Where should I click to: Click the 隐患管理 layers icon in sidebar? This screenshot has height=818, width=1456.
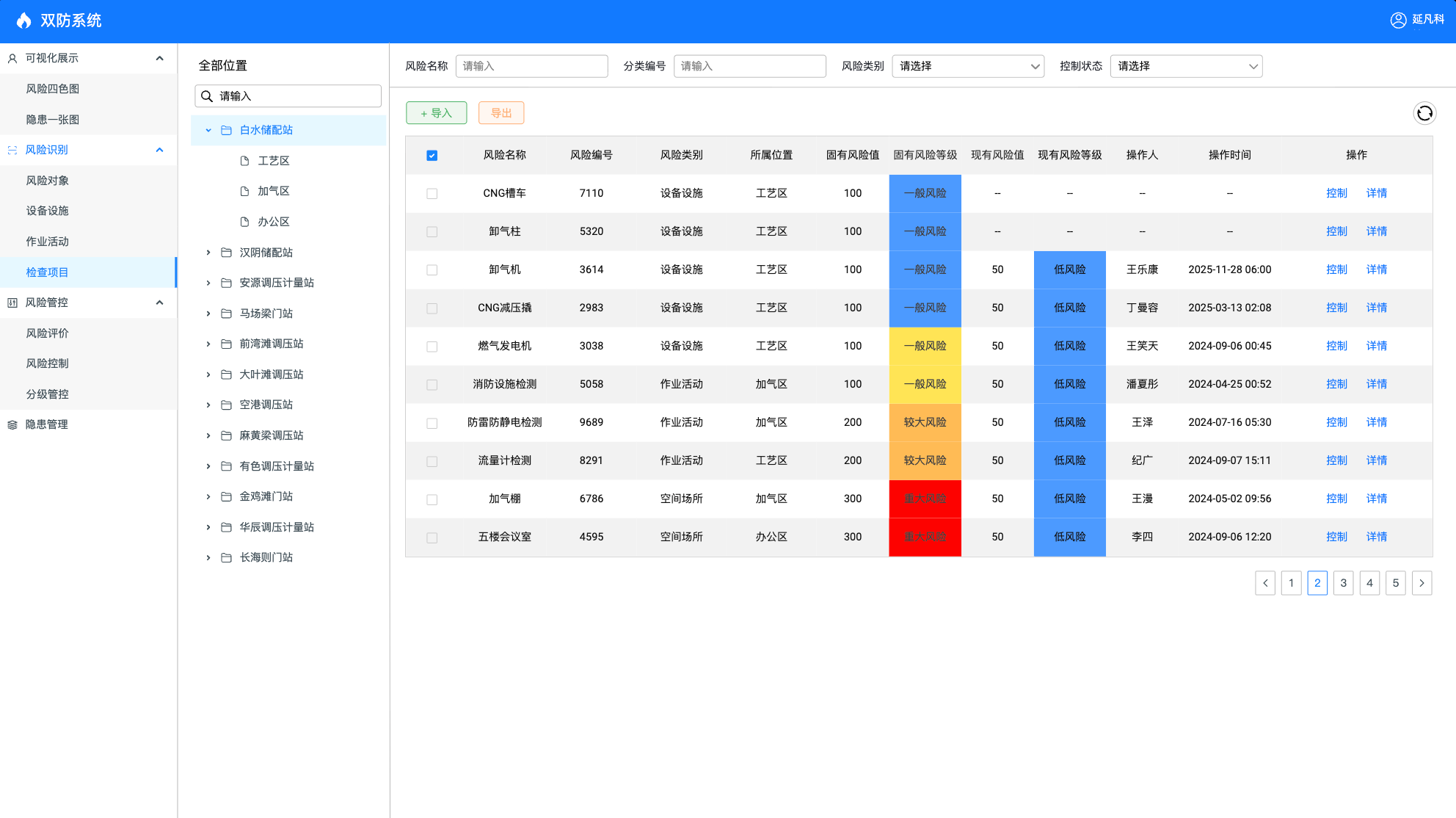tap(12, 424)
